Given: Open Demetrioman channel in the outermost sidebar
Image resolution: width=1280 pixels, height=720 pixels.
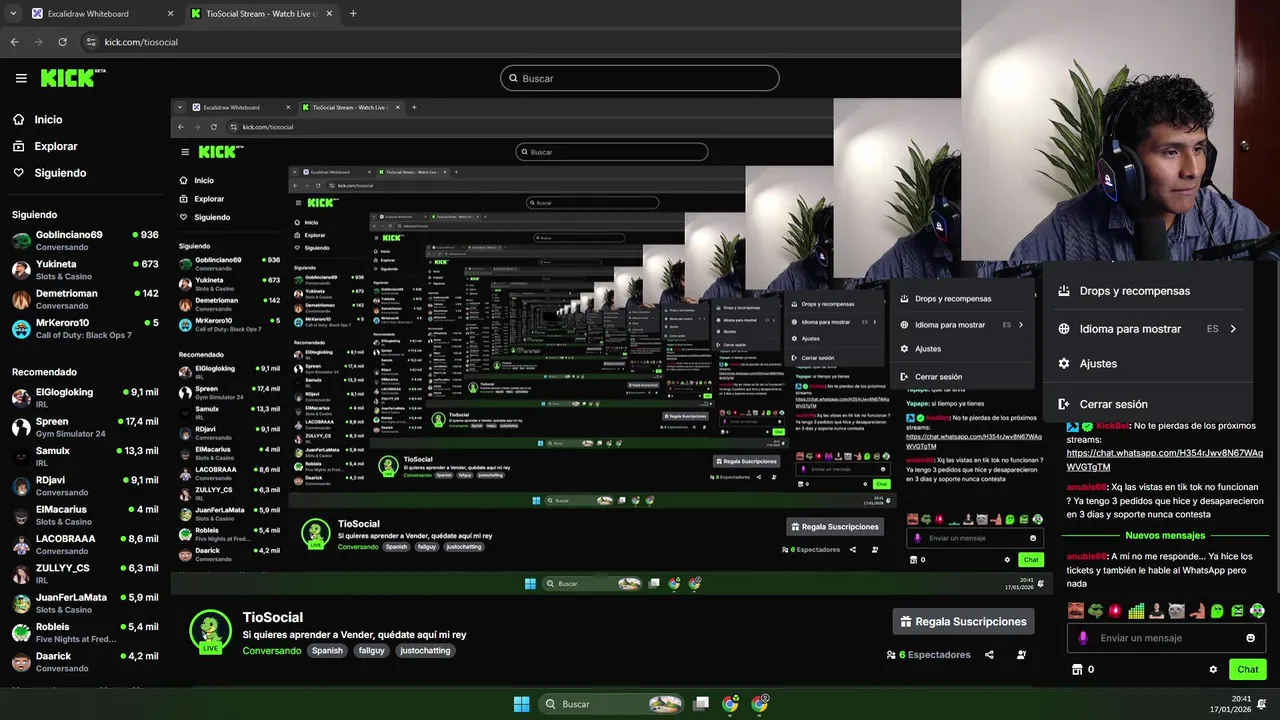Looking at the screenshot, I should pos(85,299).
